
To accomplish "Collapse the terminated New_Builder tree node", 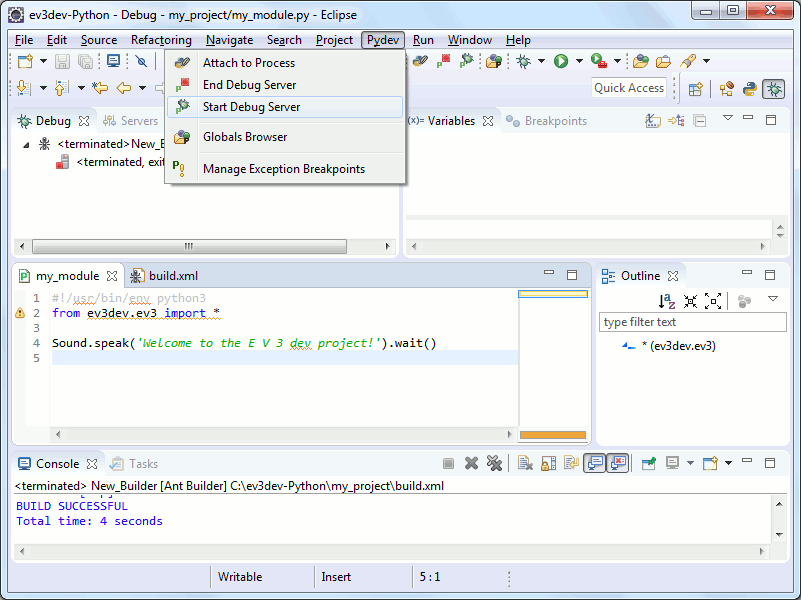I will [x=26, y=145].
